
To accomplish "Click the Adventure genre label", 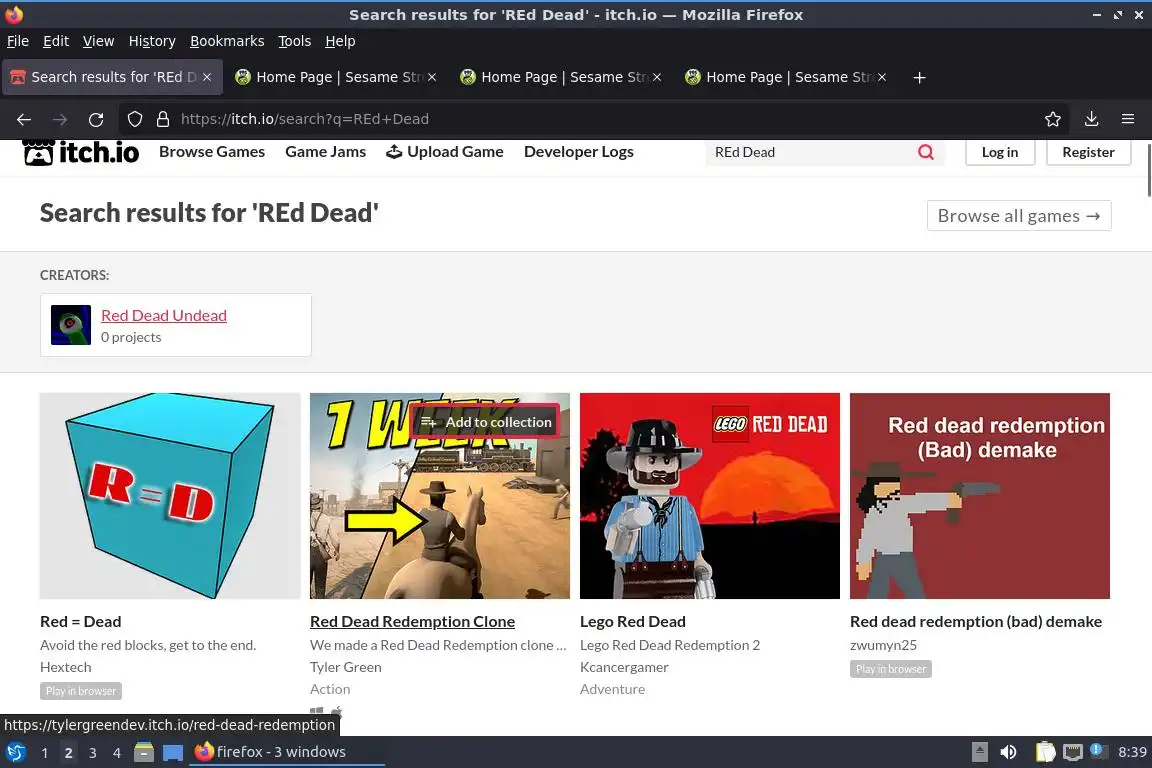I will pyautogui.click(x=613, y=689).
